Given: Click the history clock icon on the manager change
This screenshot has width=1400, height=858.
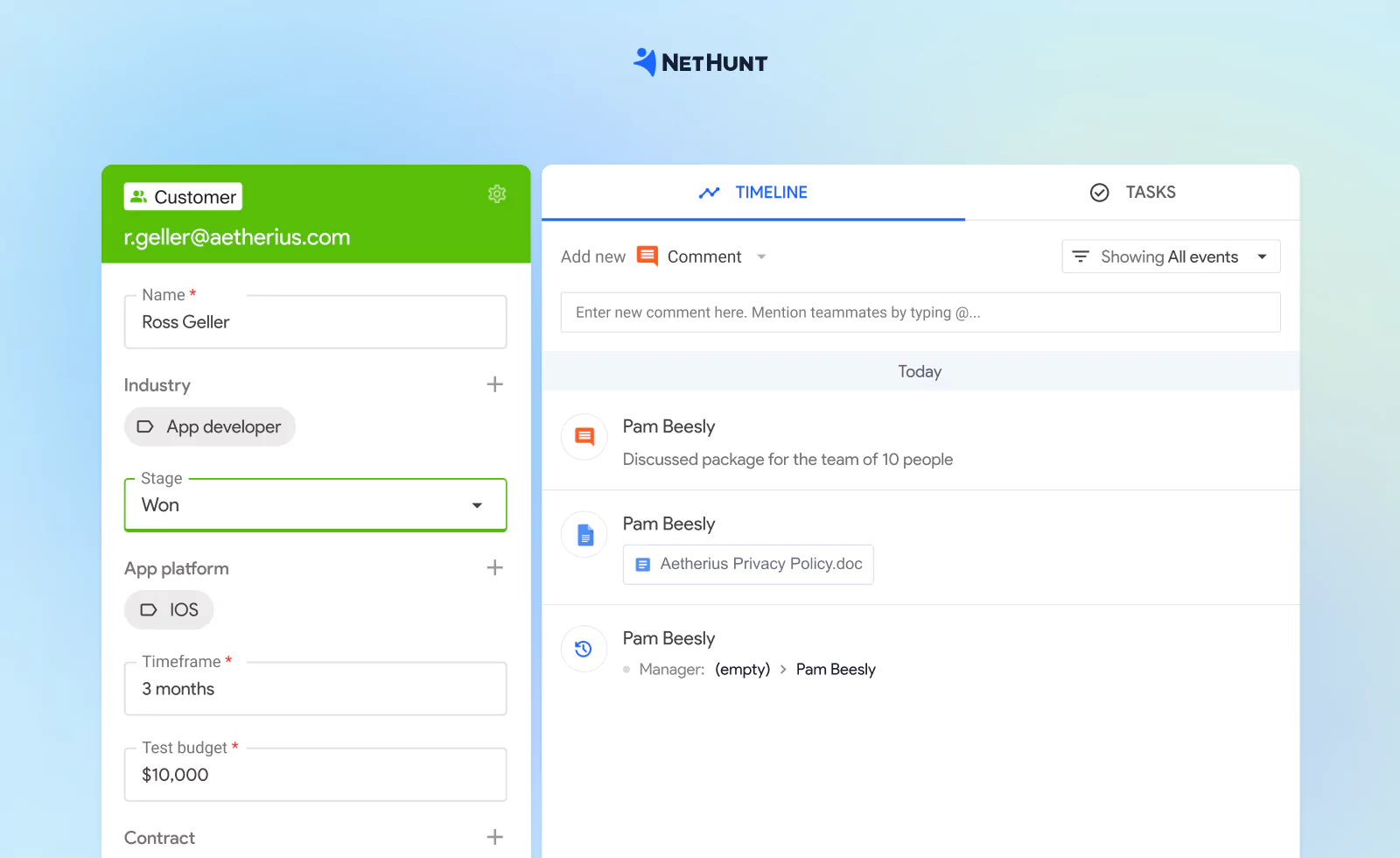Looking at the screenshot, I should click(x=584, y=648).
